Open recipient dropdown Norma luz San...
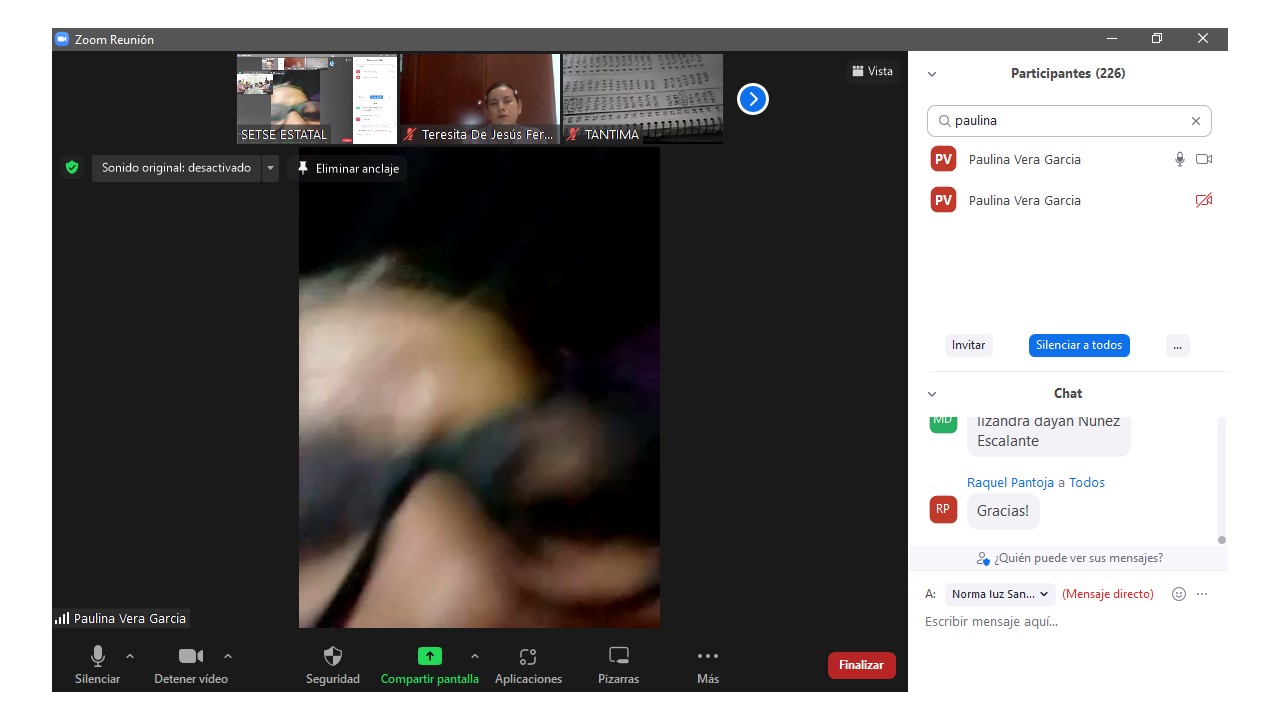The width and height of the screenshot is (1280, 720). click(1000, 594)
